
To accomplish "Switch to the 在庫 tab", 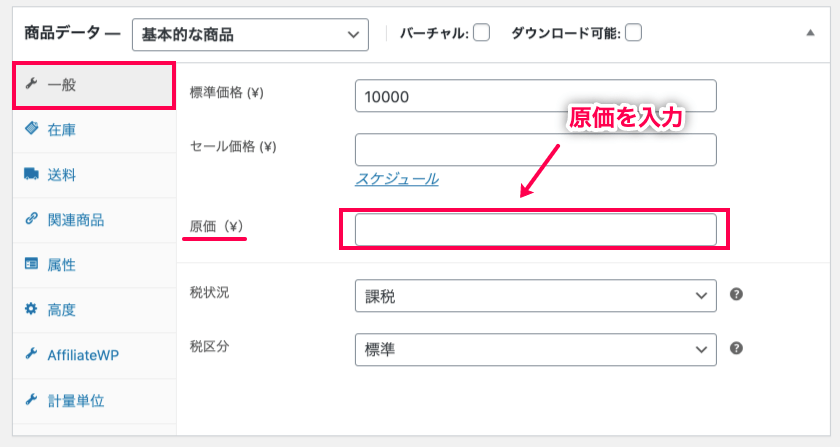I will click(x=94, y=130).
